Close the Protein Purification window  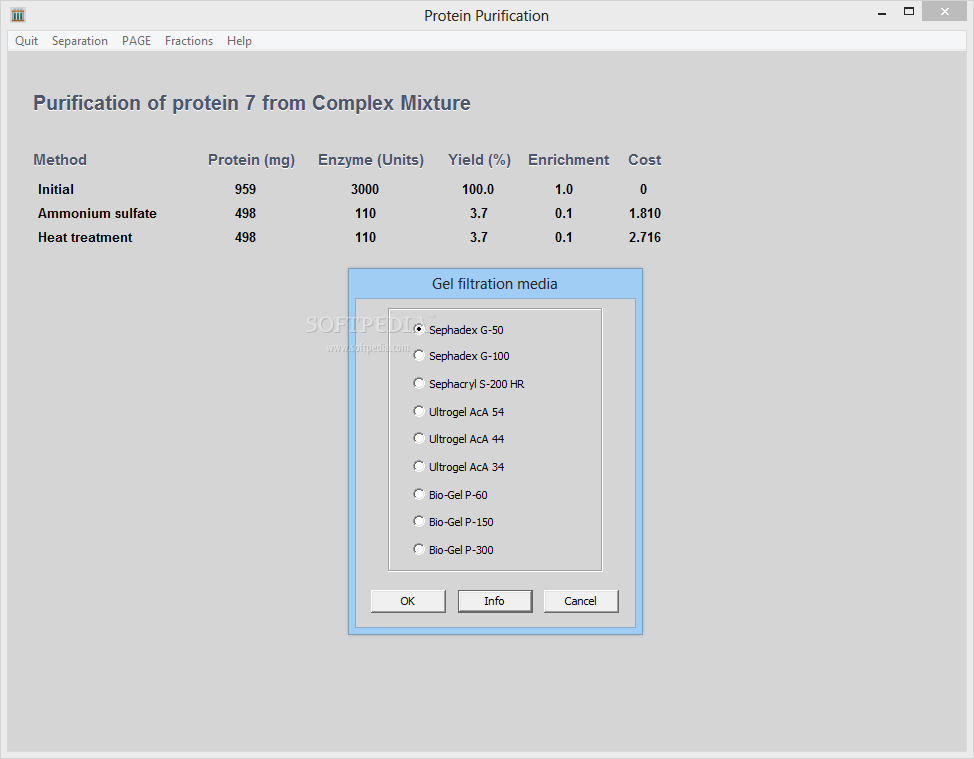point(945,12)
